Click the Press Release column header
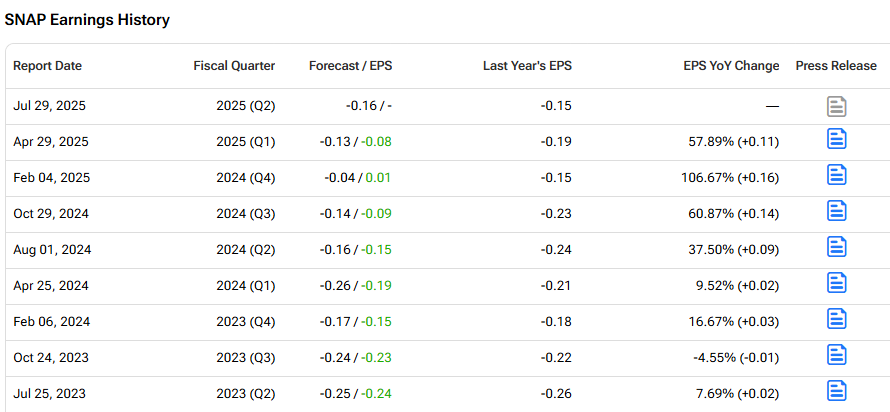Viewport: 890px width, 412px height. (836, 66)
